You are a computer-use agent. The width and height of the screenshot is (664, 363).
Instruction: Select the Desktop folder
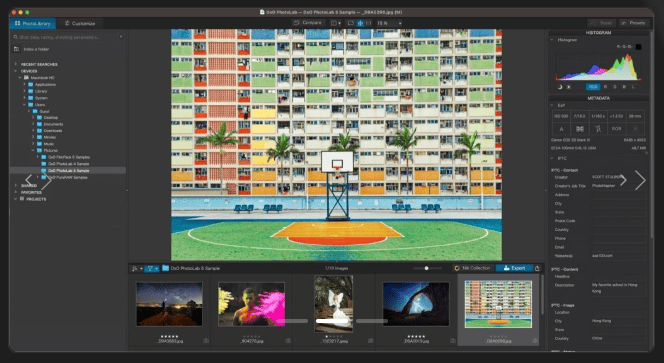point(47,117)
